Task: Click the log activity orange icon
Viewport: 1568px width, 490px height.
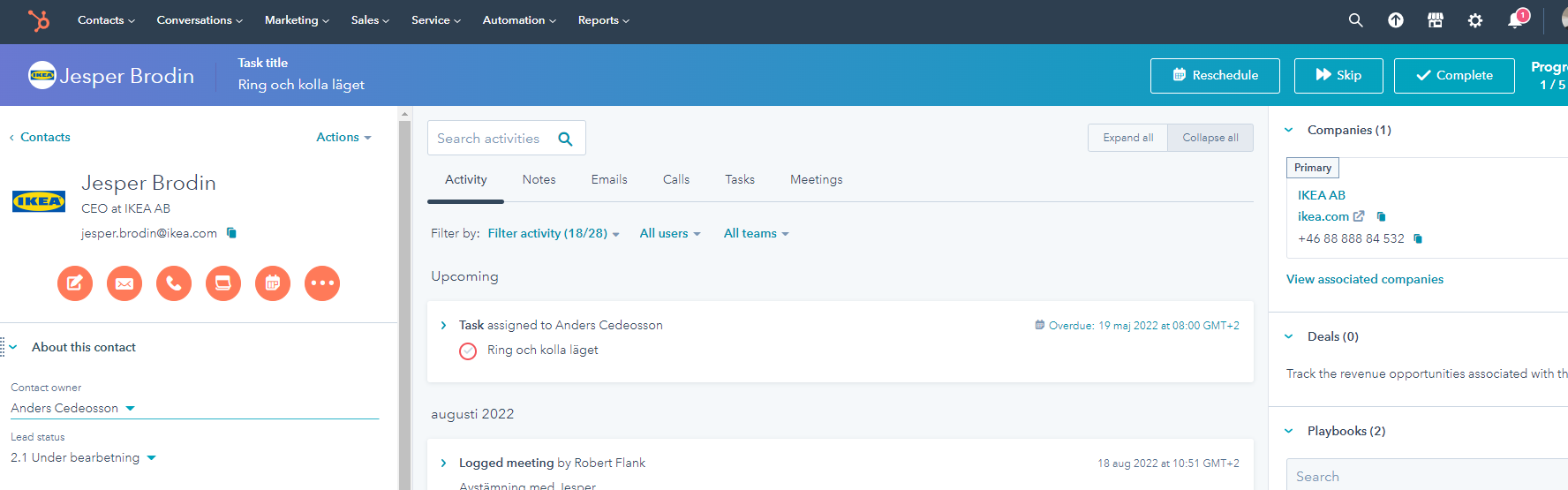Action: [x=223, y=283]
